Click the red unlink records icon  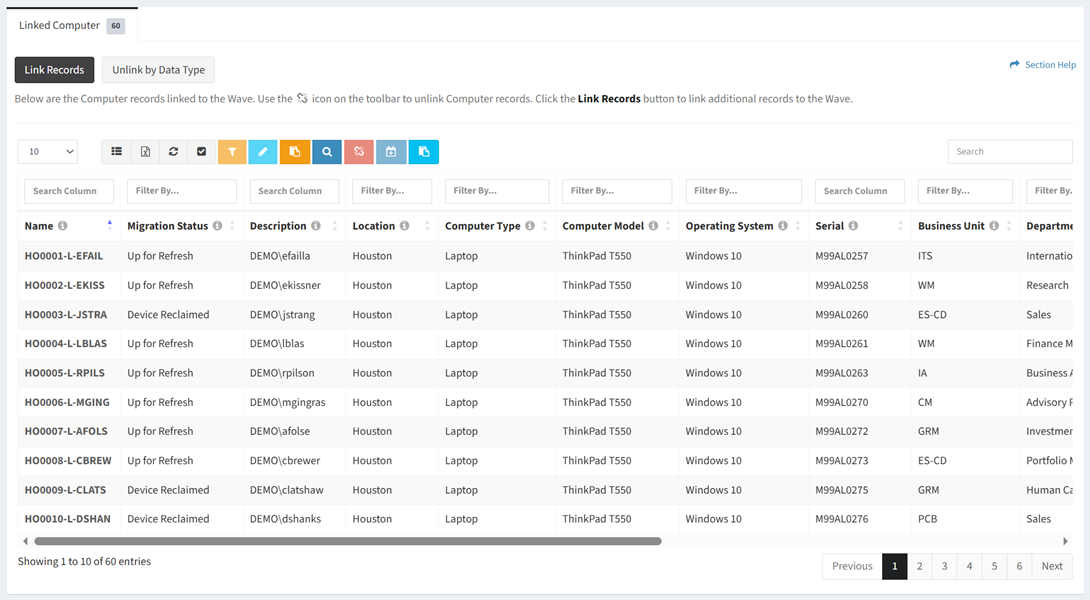(x=359, y=152)
